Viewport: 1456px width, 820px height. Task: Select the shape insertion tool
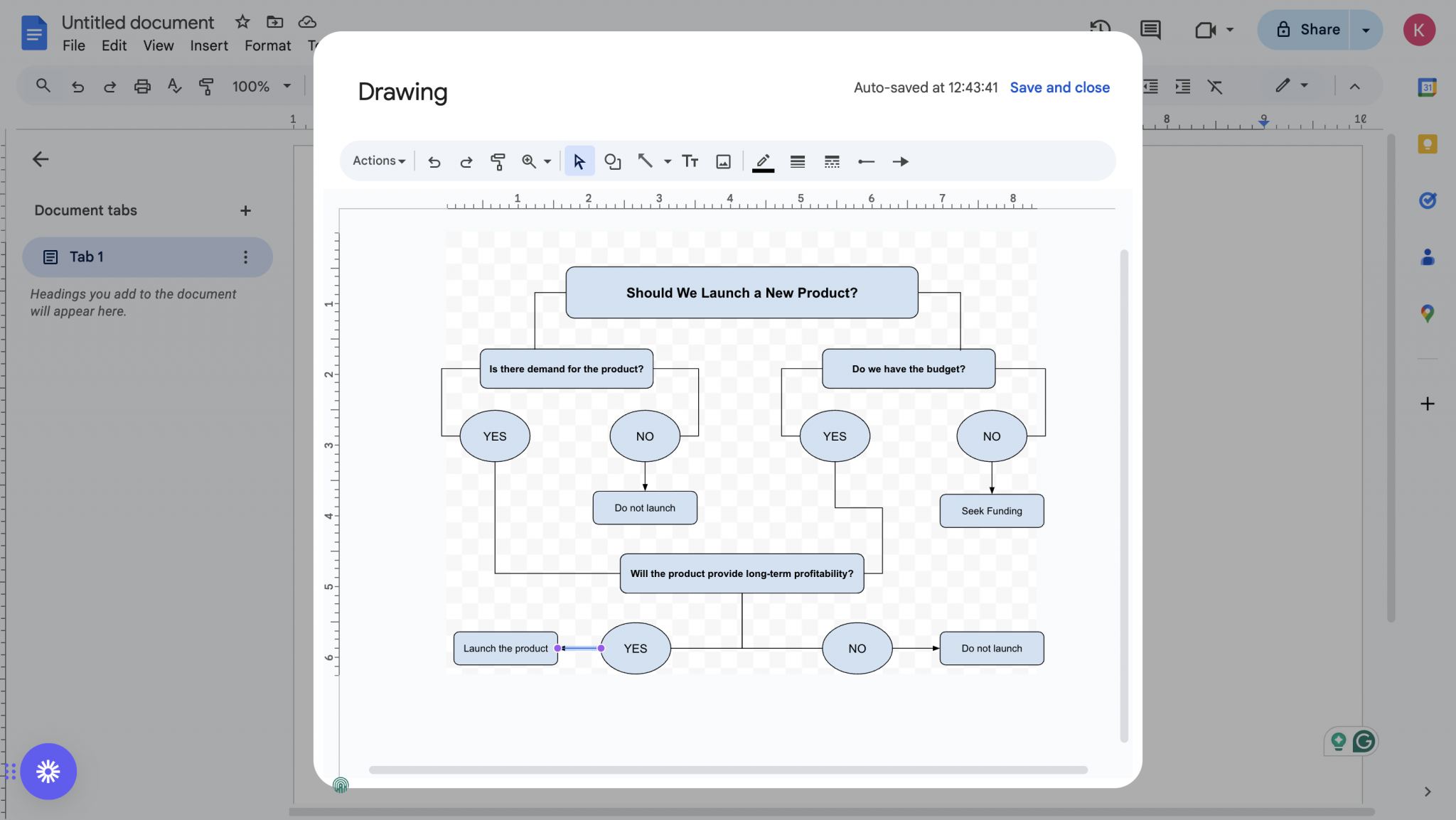point(612,161)
